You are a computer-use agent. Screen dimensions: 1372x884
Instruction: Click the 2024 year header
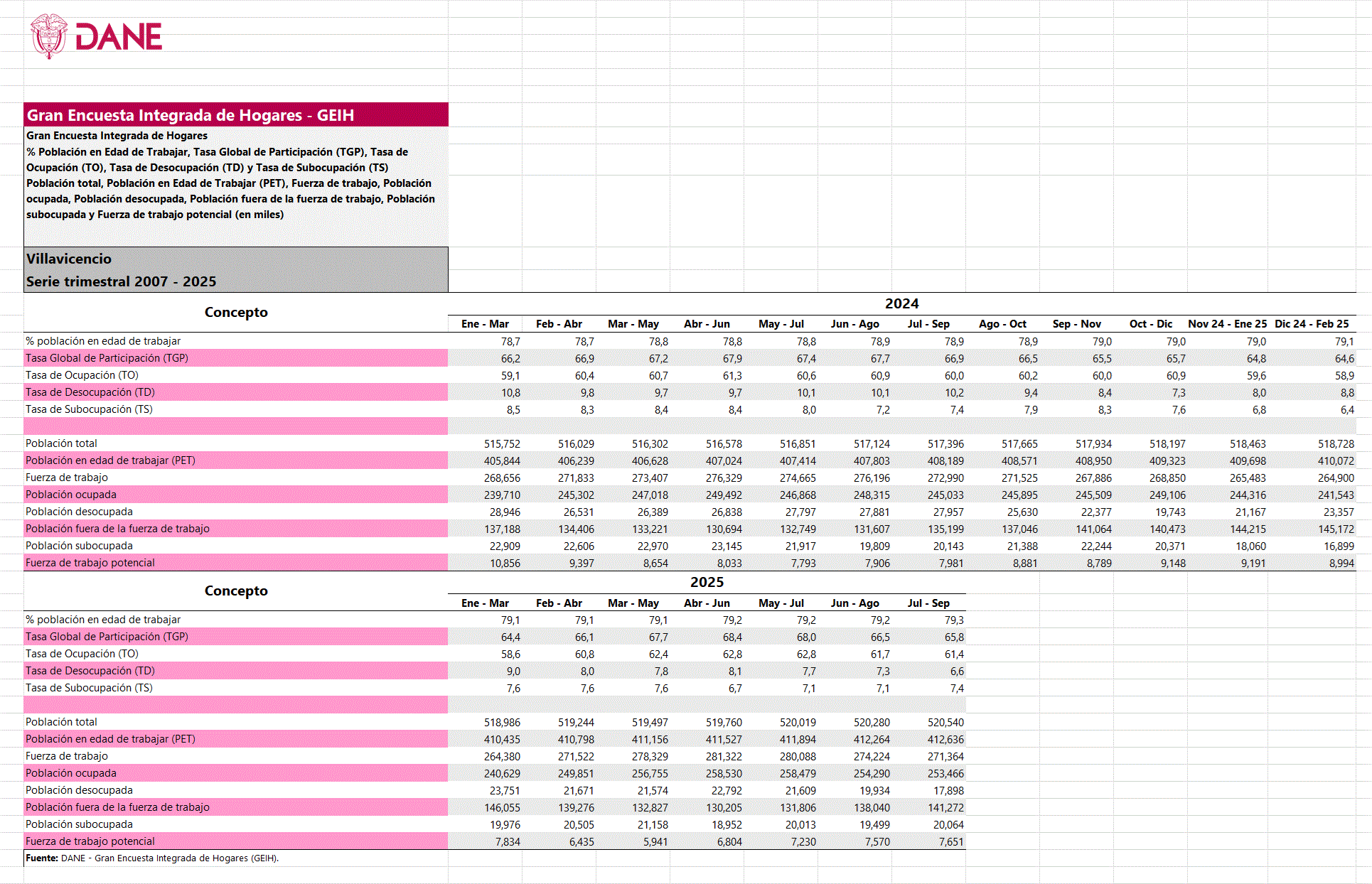tap(901, 303)
